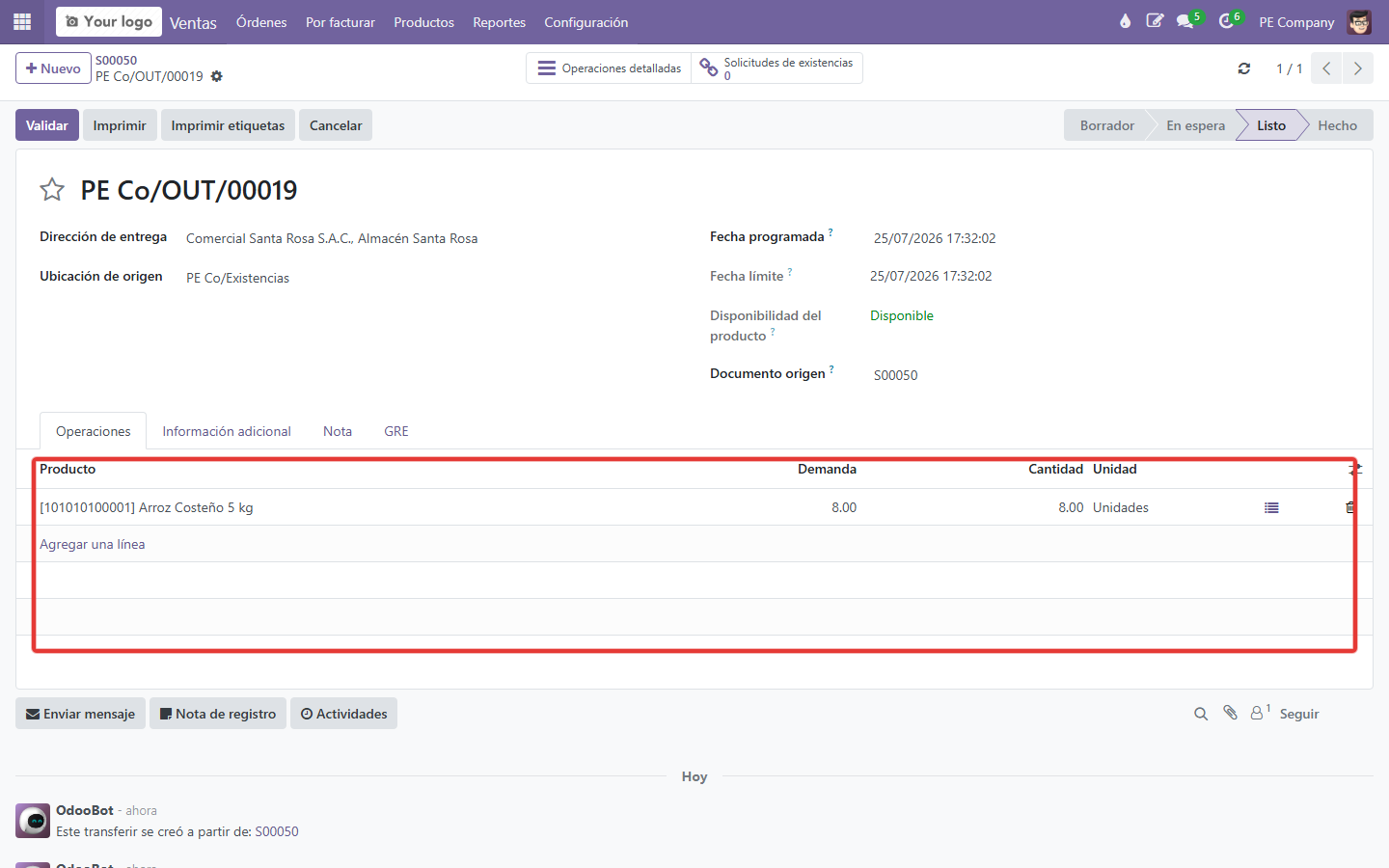This screenshot has height=868, width=1389.
Task: Click the droplet debug icon in navbar
Action: click(x=1125, y=21)
